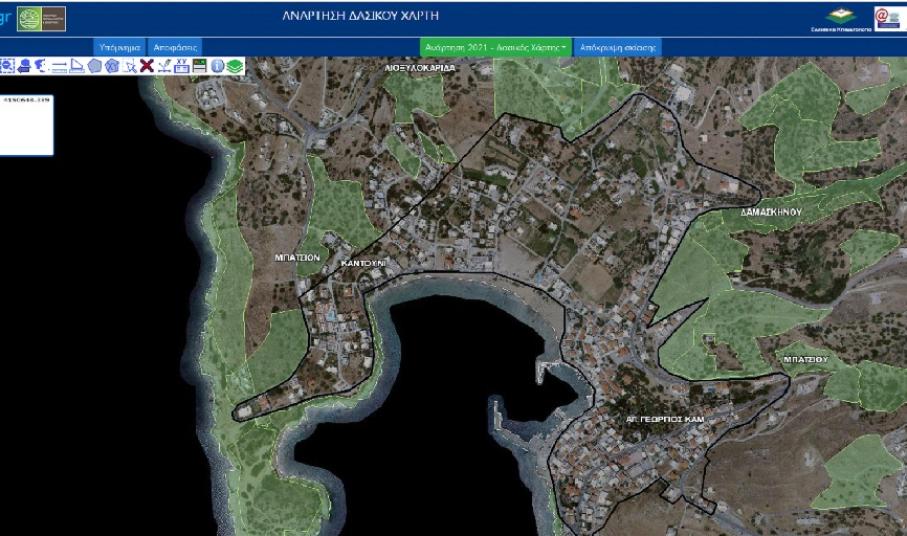The width and height of the screenshot is (907, 536).
Task: Click the red X clear tool
Action: [x=147, y=65]
